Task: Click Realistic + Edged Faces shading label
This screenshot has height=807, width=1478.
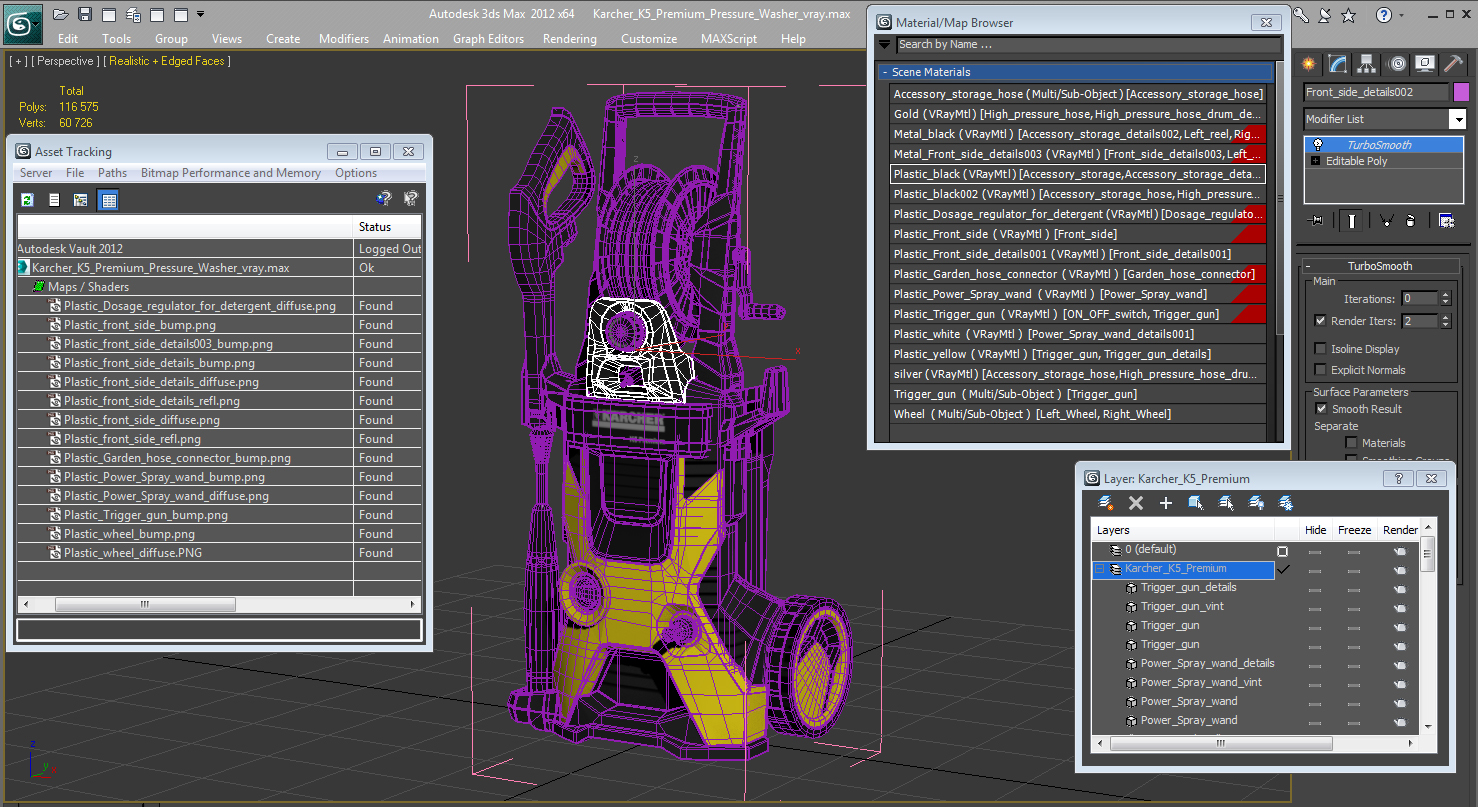Action: coord(169,61)
